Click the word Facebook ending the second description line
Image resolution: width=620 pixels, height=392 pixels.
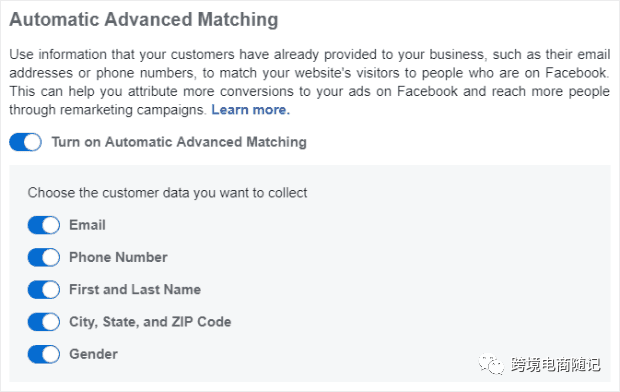[x=577, y=73]
